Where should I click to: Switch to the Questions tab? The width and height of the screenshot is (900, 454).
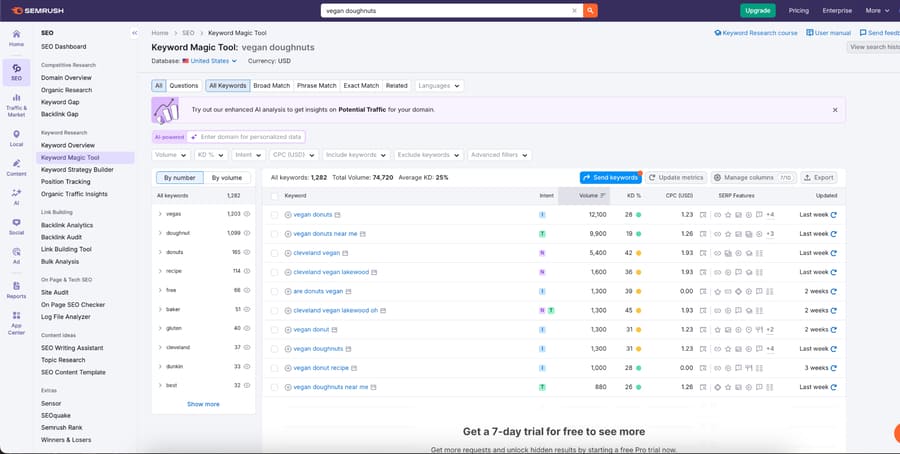[184, 86]
